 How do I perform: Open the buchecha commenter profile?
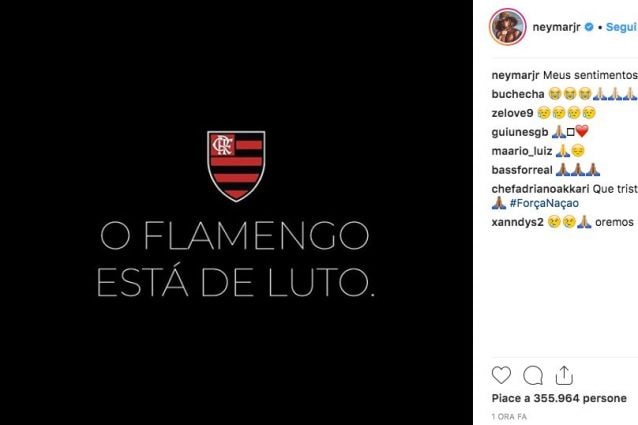coord(518,94)
